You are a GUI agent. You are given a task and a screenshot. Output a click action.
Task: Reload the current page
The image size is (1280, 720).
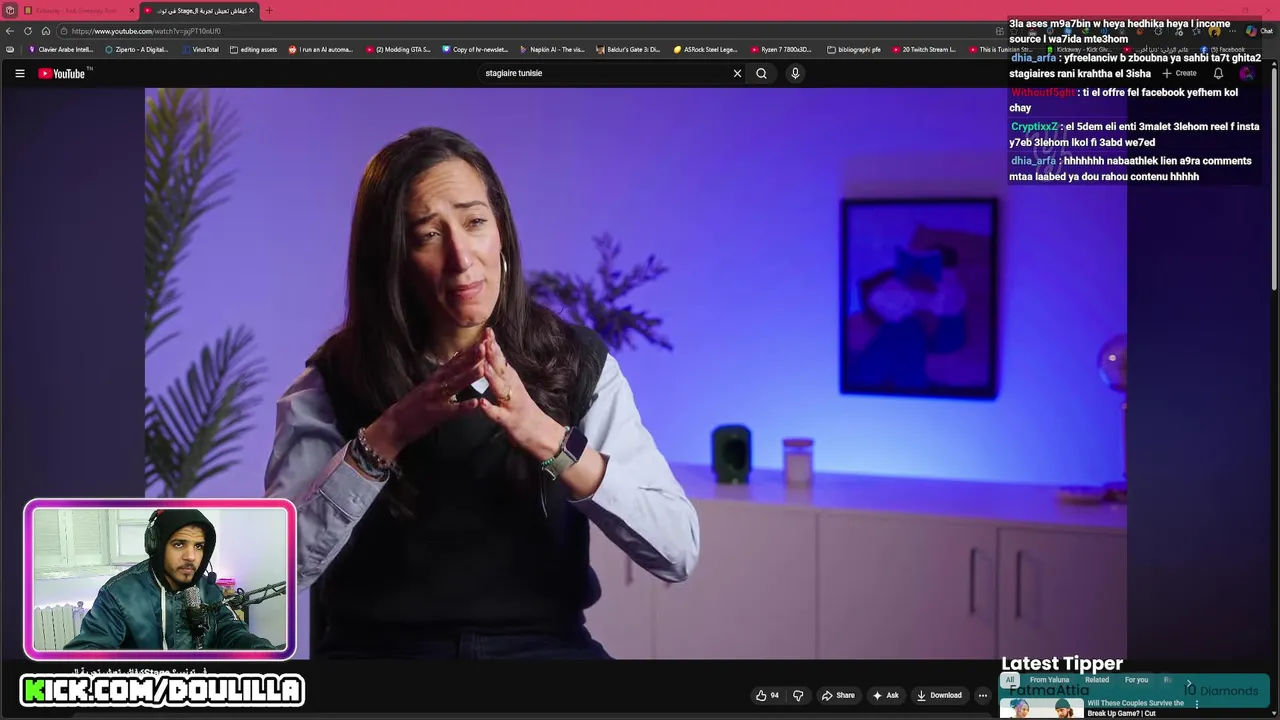(28, 31)
